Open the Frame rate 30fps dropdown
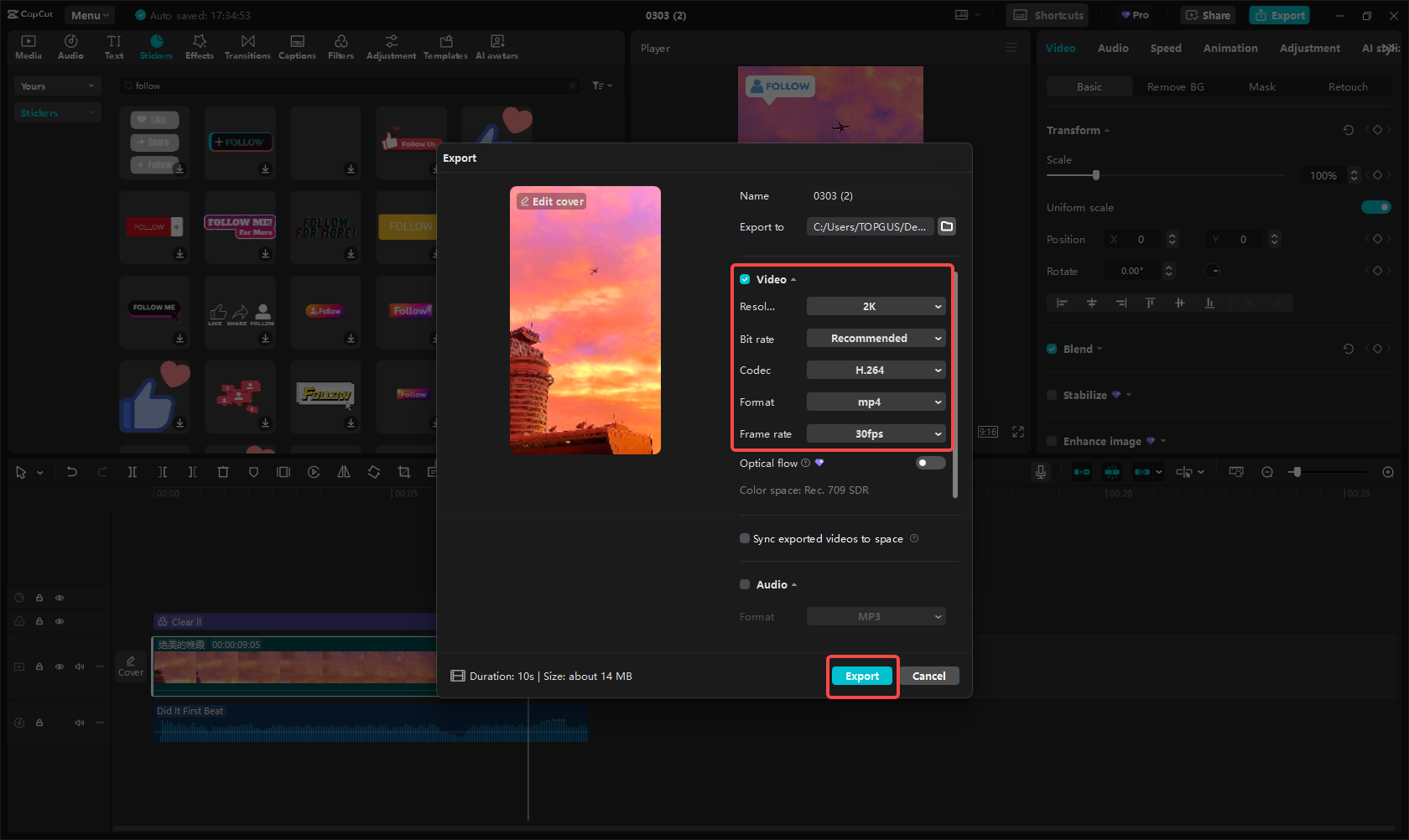This screenshot has height=840, width=1409. (876, 434)
